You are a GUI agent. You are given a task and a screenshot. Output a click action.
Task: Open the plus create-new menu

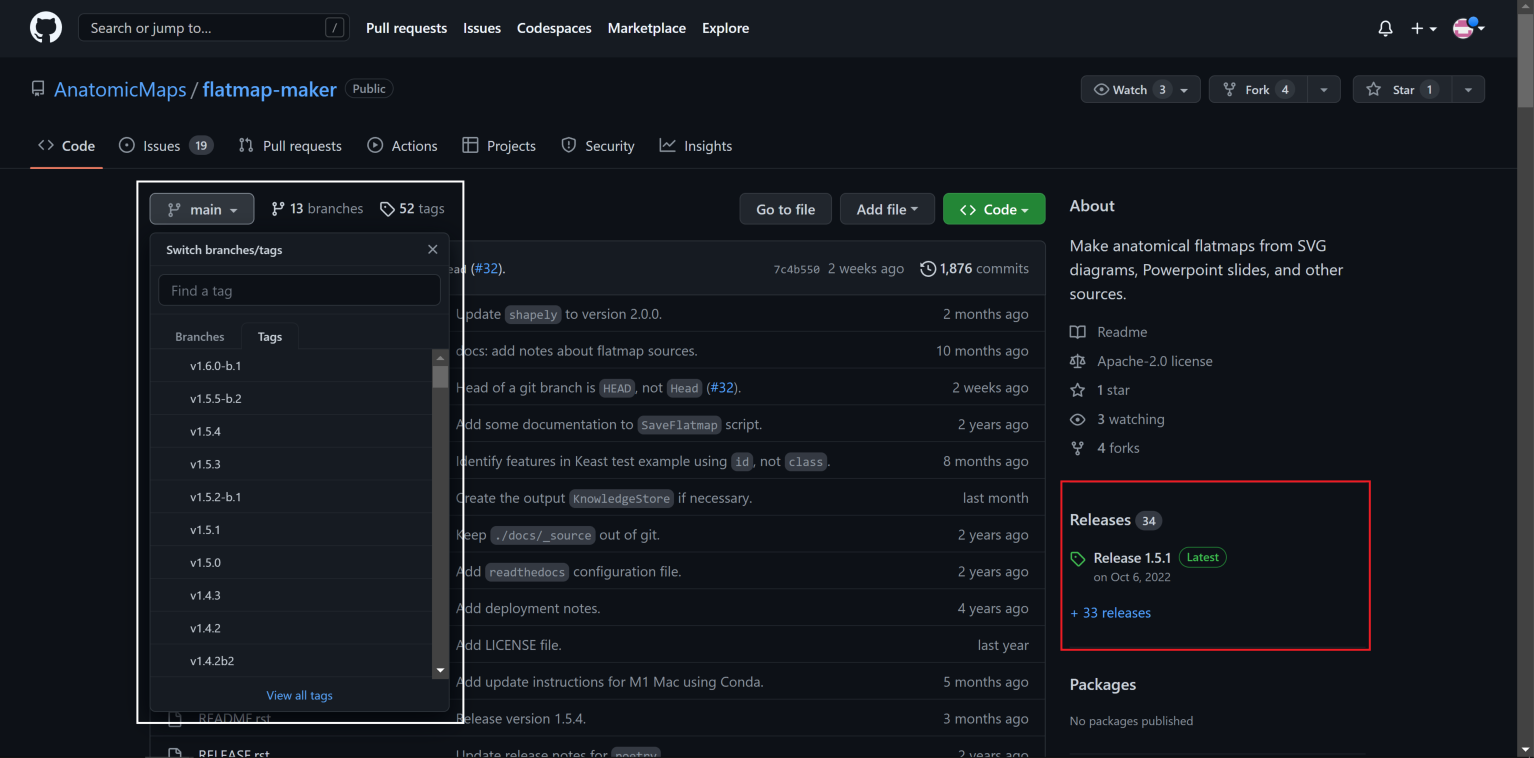point(1423,28)
